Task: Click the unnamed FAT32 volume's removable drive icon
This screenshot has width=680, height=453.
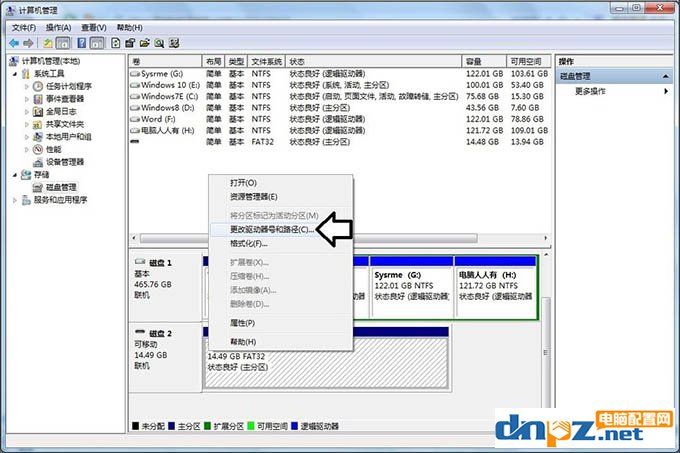Action: coord(135,141)
